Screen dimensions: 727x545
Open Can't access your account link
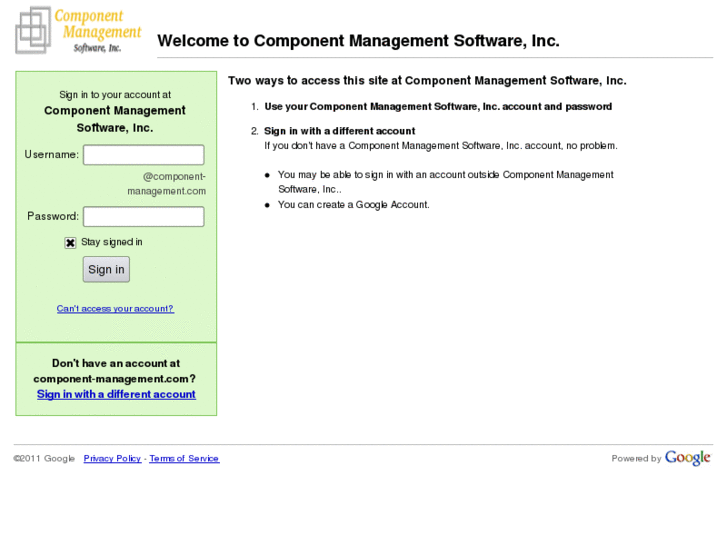pos(115,308)
